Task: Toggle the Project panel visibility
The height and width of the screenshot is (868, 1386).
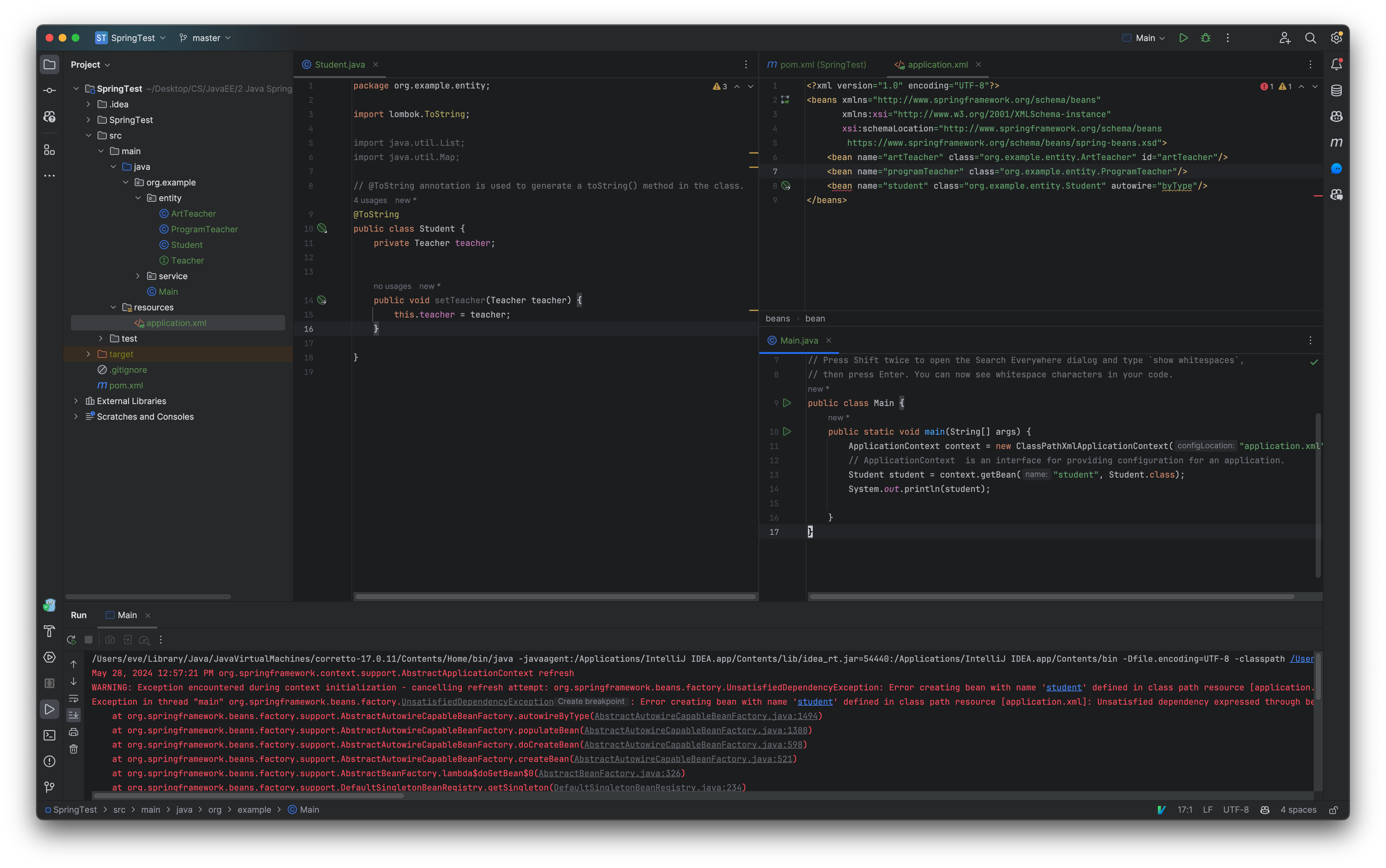Action: [49, 64]
